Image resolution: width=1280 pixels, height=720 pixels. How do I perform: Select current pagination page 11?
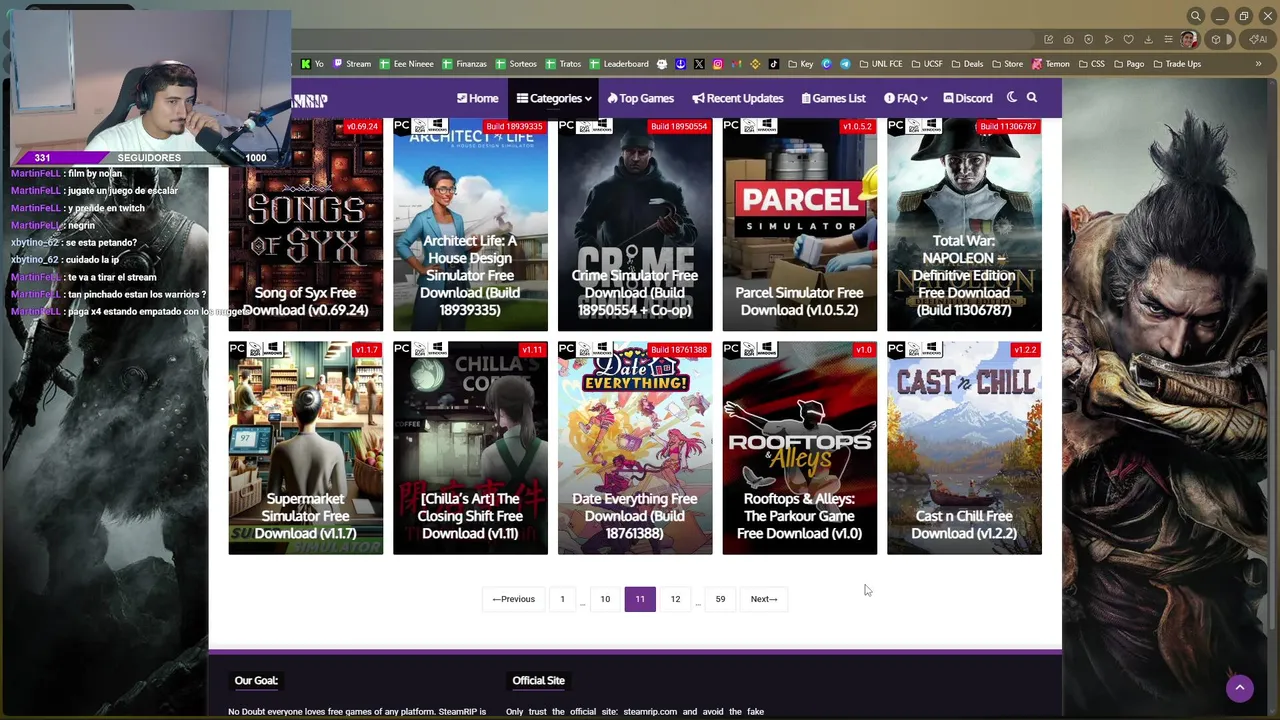pyautogui.click(x=640, y=599)
